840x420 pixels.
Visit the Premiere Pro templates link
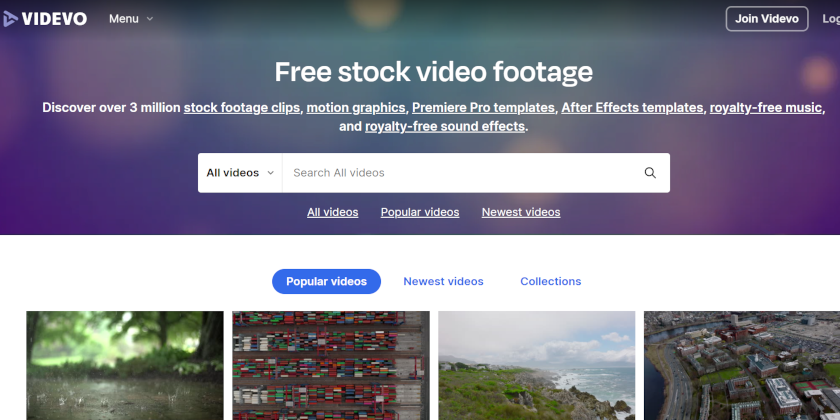click(x=483, y=108)
